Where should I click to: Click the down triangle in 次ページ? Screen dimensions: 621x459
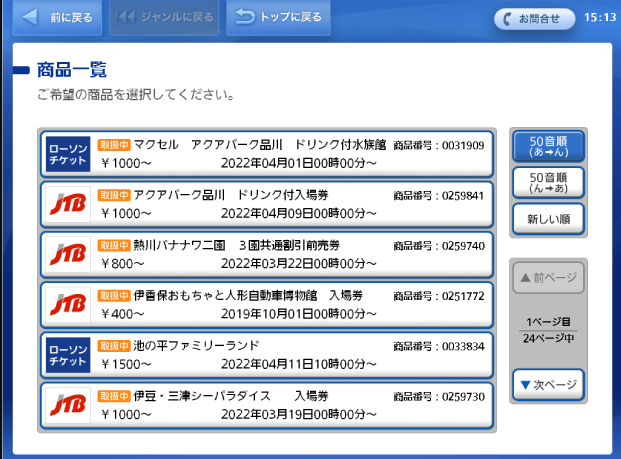pos(525,385)
